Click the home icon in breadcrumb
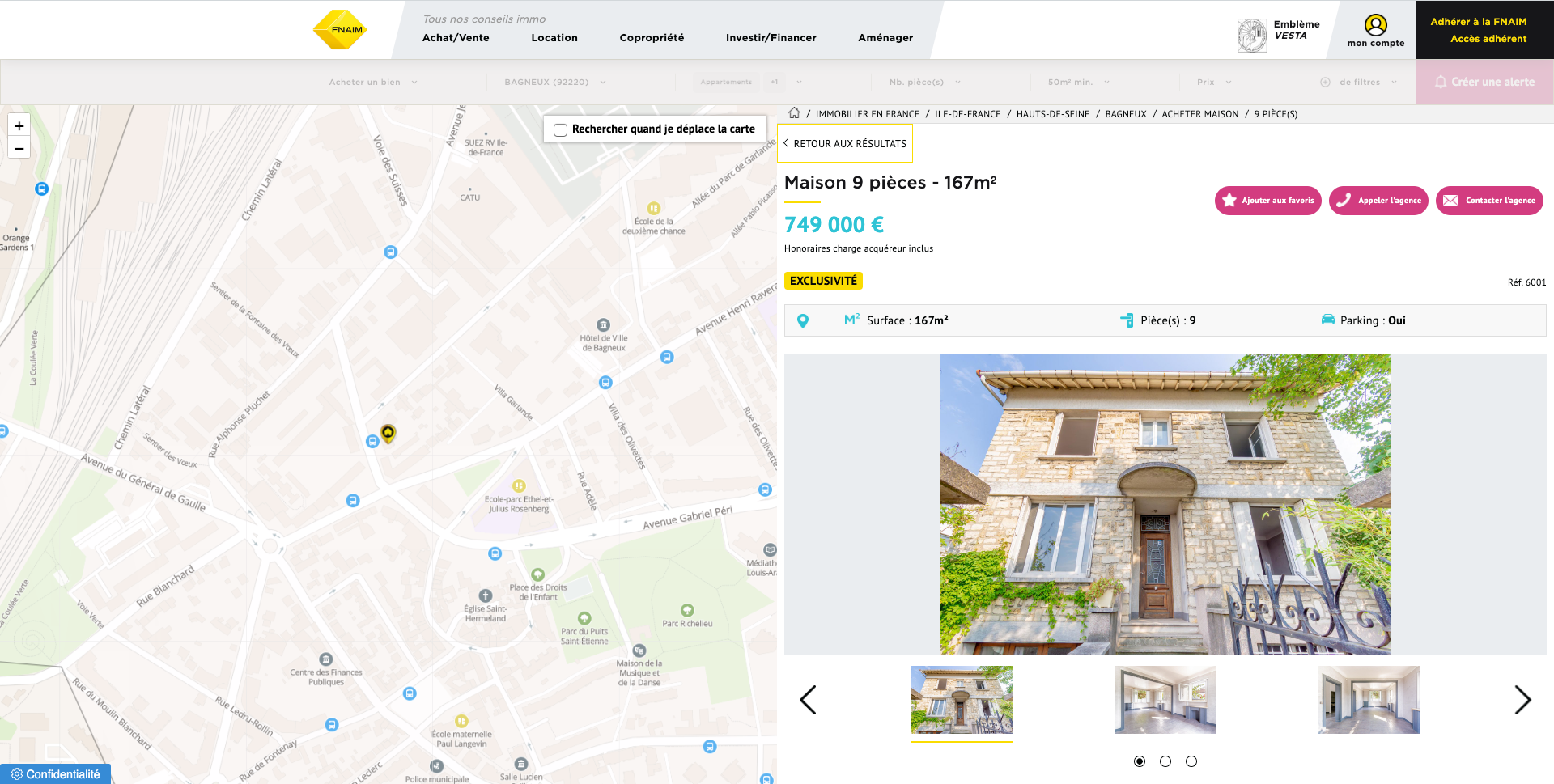The height and width of the screenshot is (784, 1554). coord(794,113)
